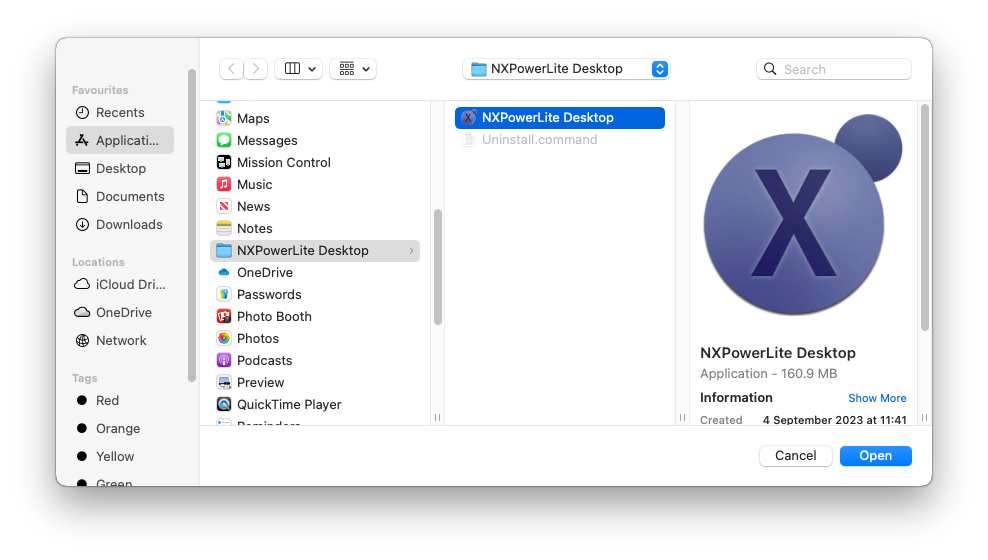Click the Maps app icon
This screenshot has height=560, width=988.
[x=224, y=118]
